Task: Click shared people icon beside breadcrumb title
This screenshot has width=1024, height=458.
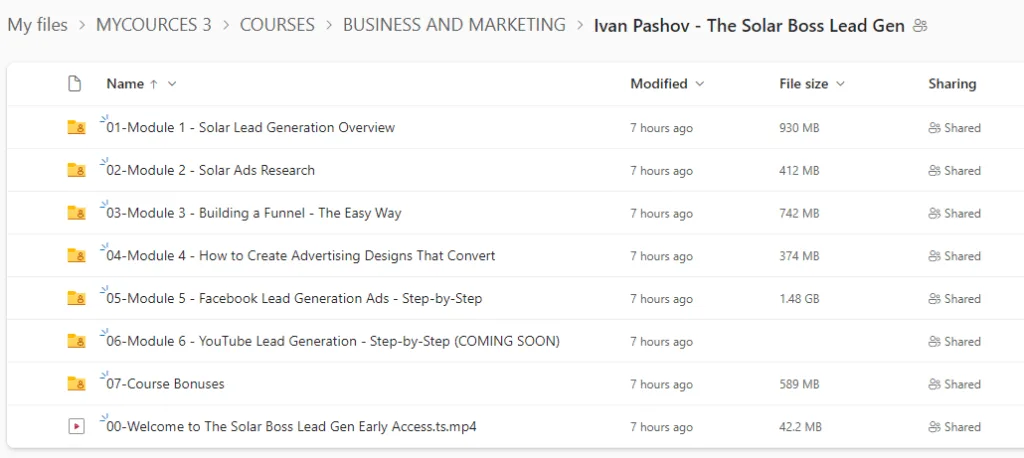Action: (x=920, y=26)
